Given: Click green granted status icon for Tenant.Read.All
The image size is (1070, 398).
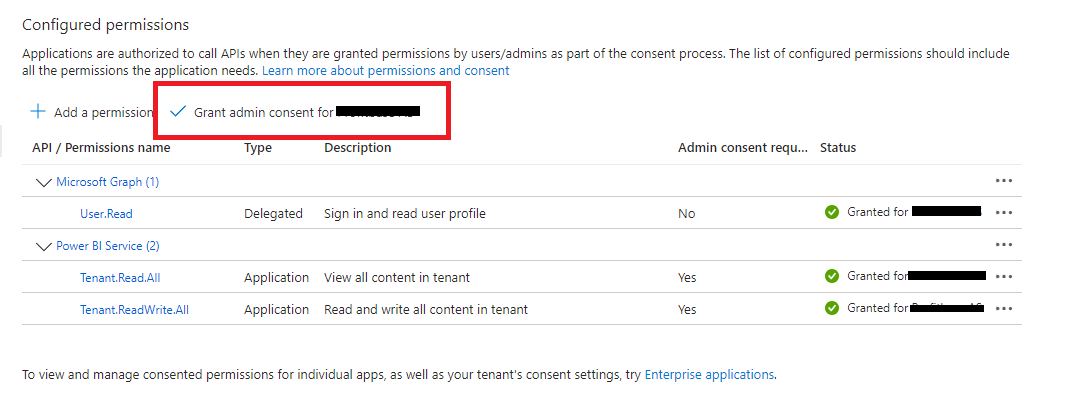Looking at the screenshot, I should click(x=831, y=276).
